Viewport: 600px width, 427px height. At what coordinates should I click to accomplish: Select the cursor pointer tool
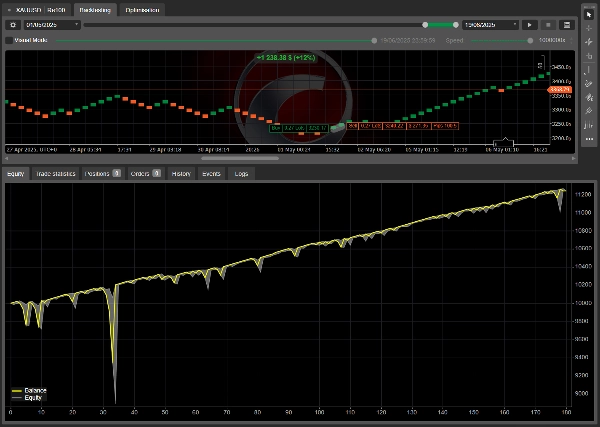589,14
